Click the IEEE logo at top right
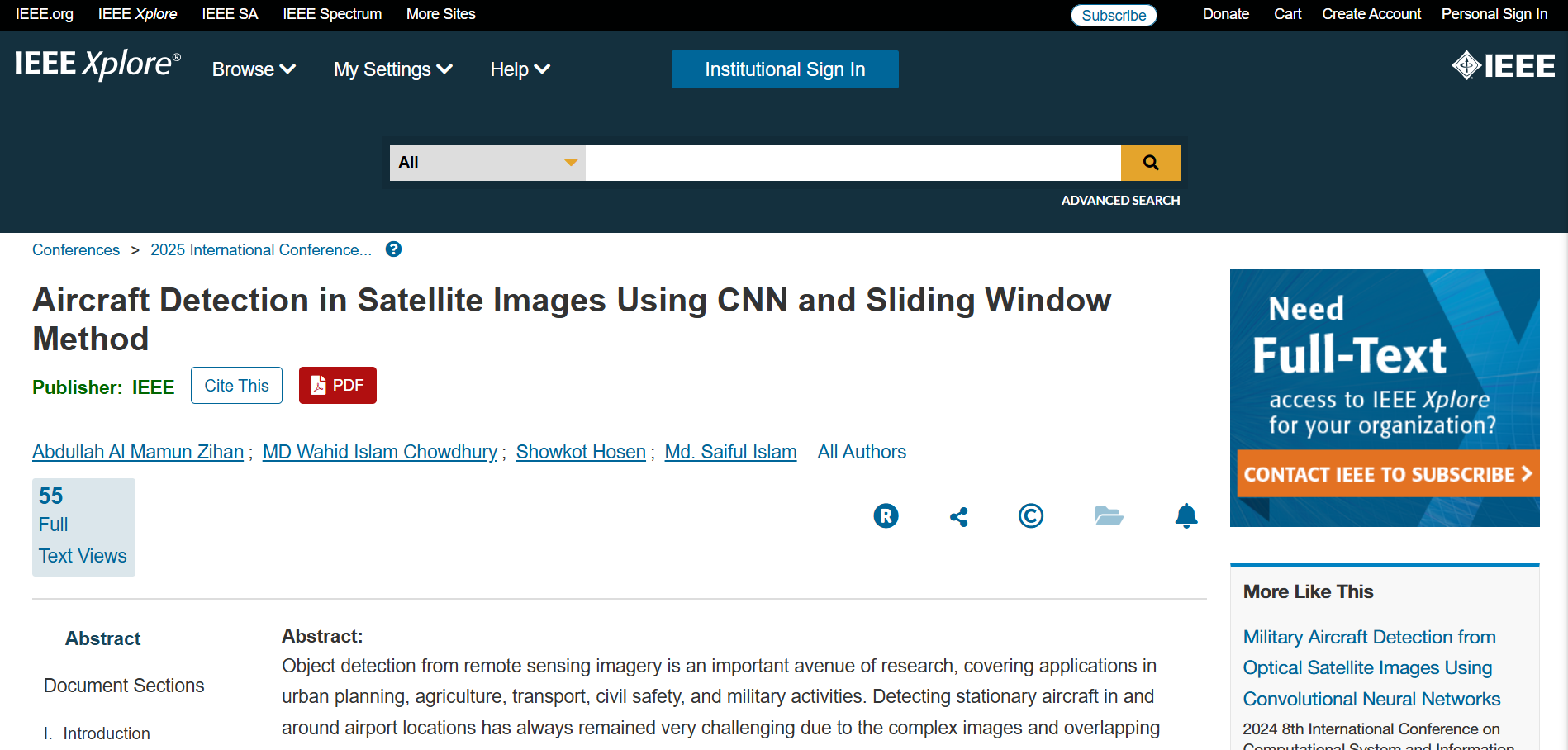Image resolution: width=1568 pixels, height=750 pixels. [1503, 66]
